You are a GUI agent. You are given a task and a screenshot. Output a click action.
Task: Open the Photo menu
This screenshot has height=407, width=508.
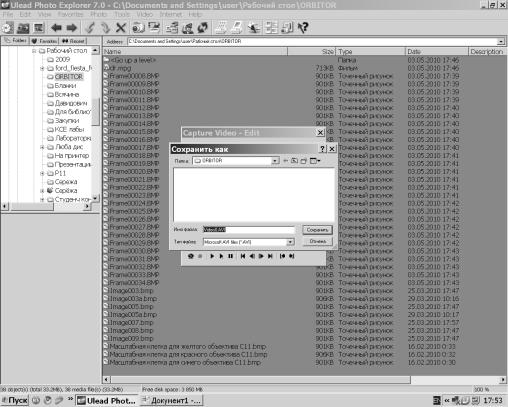point(99,14)
